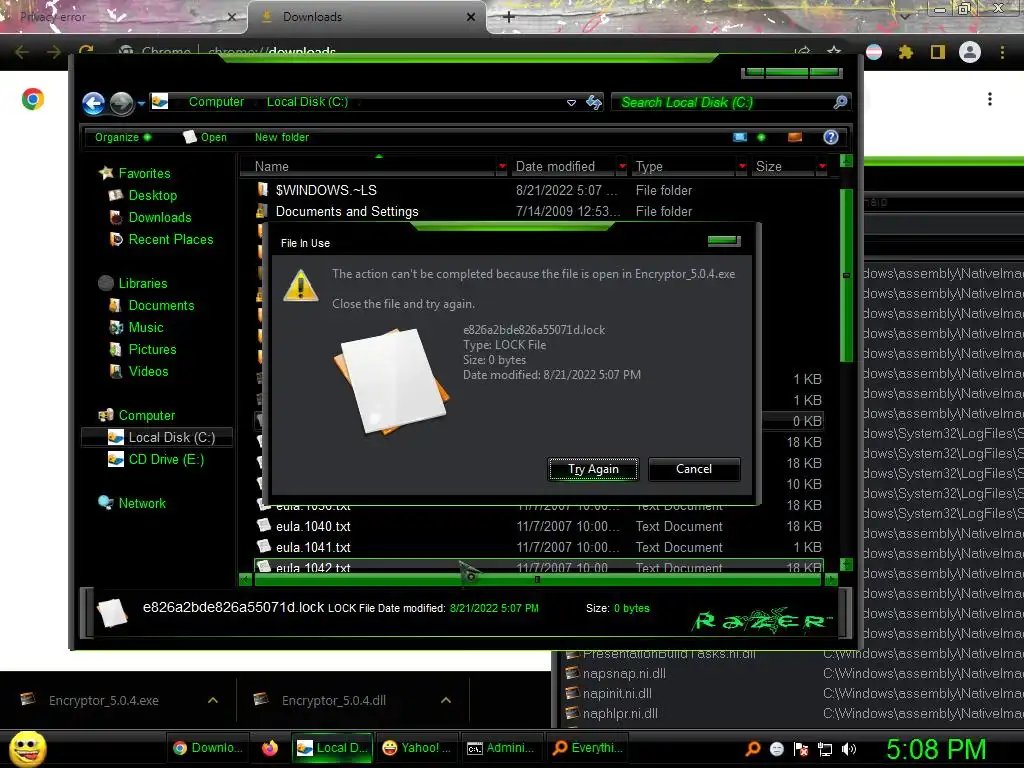Launch Firefox from taskbar

[270, 748]
